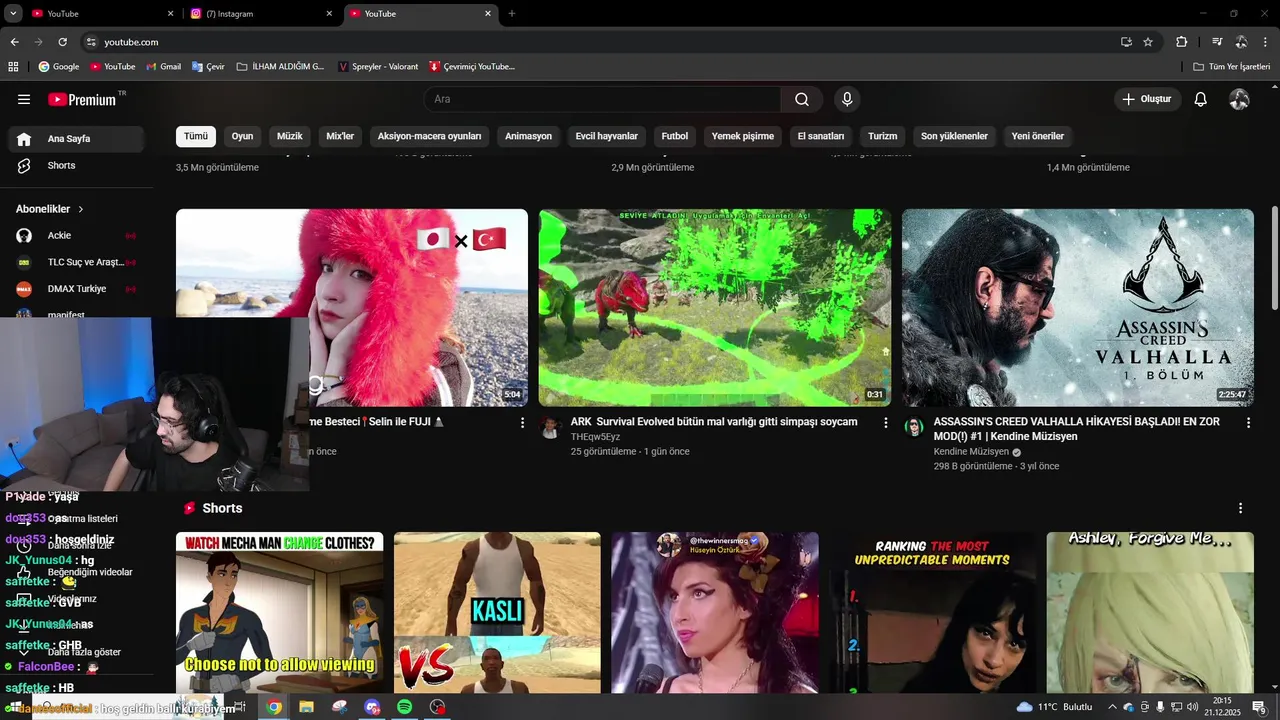Open the Chrome three-dot menu

pyautogui.click(x=1266, y=42)
